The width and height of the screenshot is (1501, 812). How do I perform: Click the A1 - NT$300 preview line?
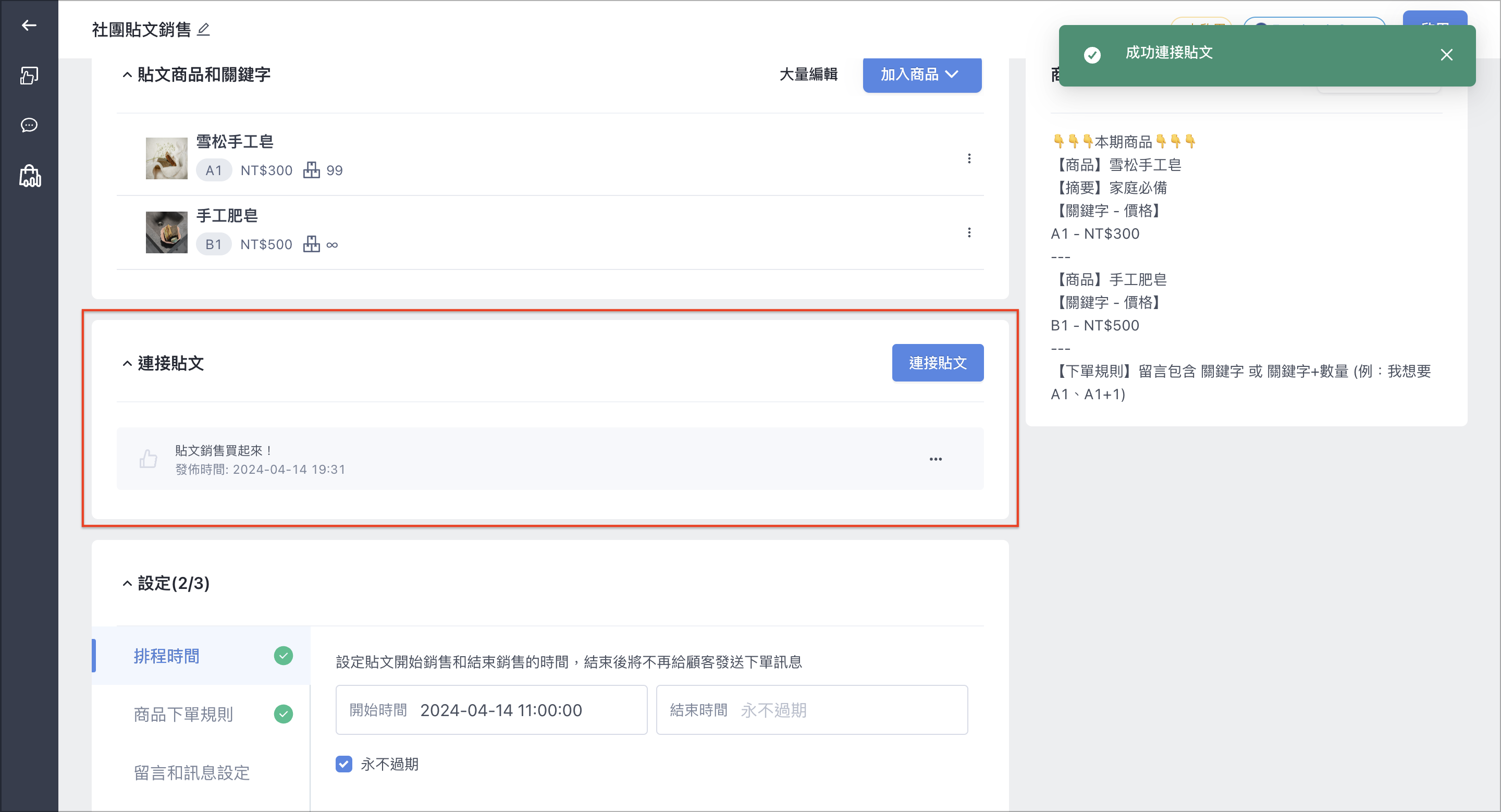1095,233
